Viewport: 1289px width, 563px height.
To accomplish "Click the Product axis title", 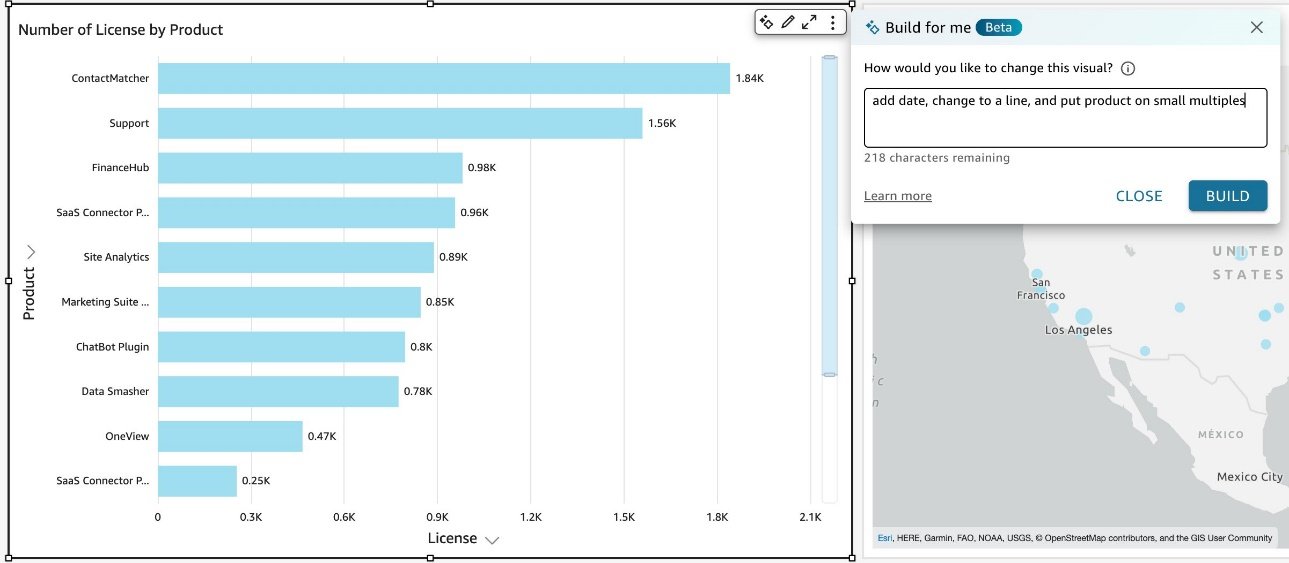I will point(29,293).
